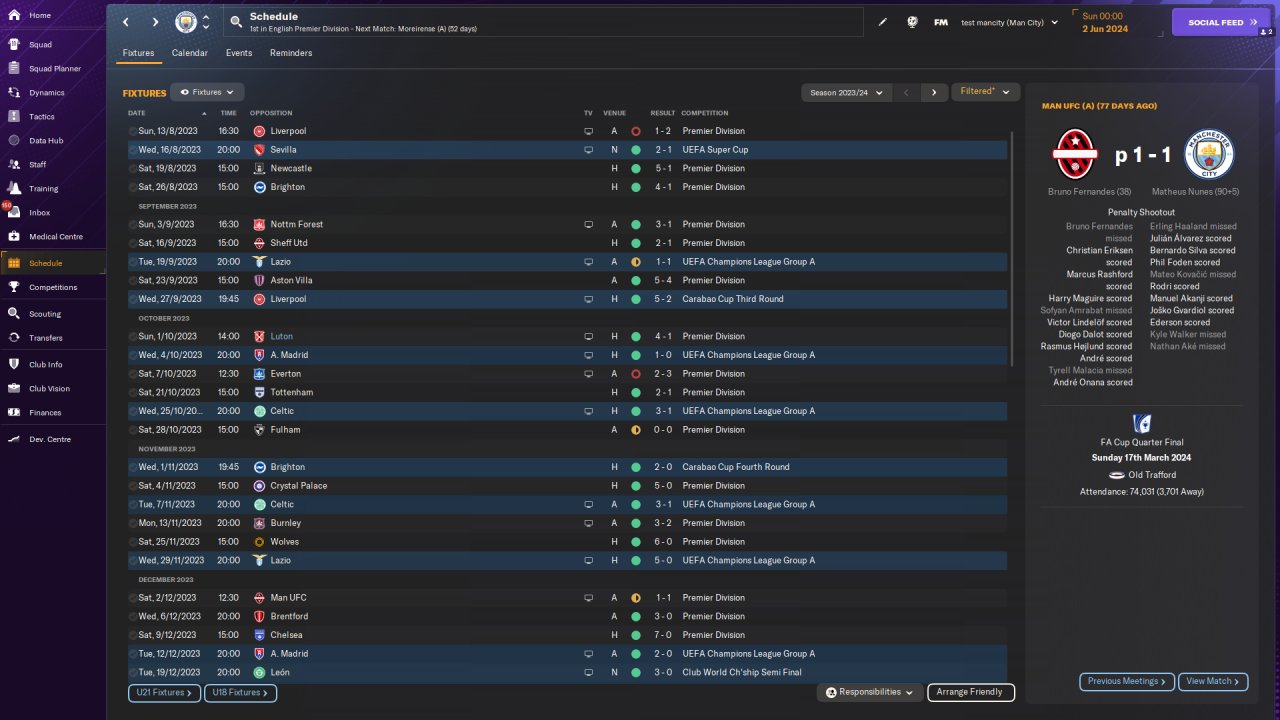Screen dimensions: 1280x720
Task: Navigate forward with the right arrow
Action: point(155,22)
